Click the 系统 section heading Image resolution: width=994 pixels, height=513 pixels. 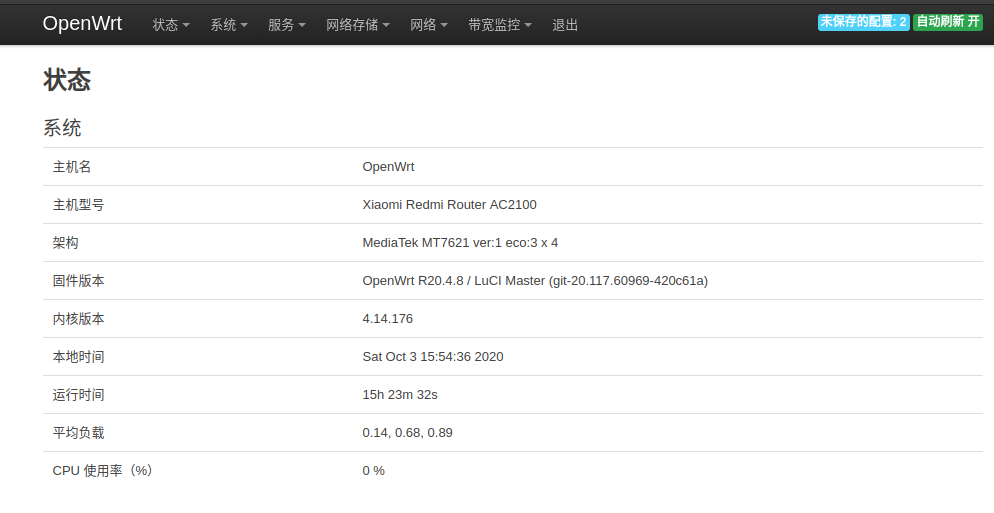tap(62, 128)
